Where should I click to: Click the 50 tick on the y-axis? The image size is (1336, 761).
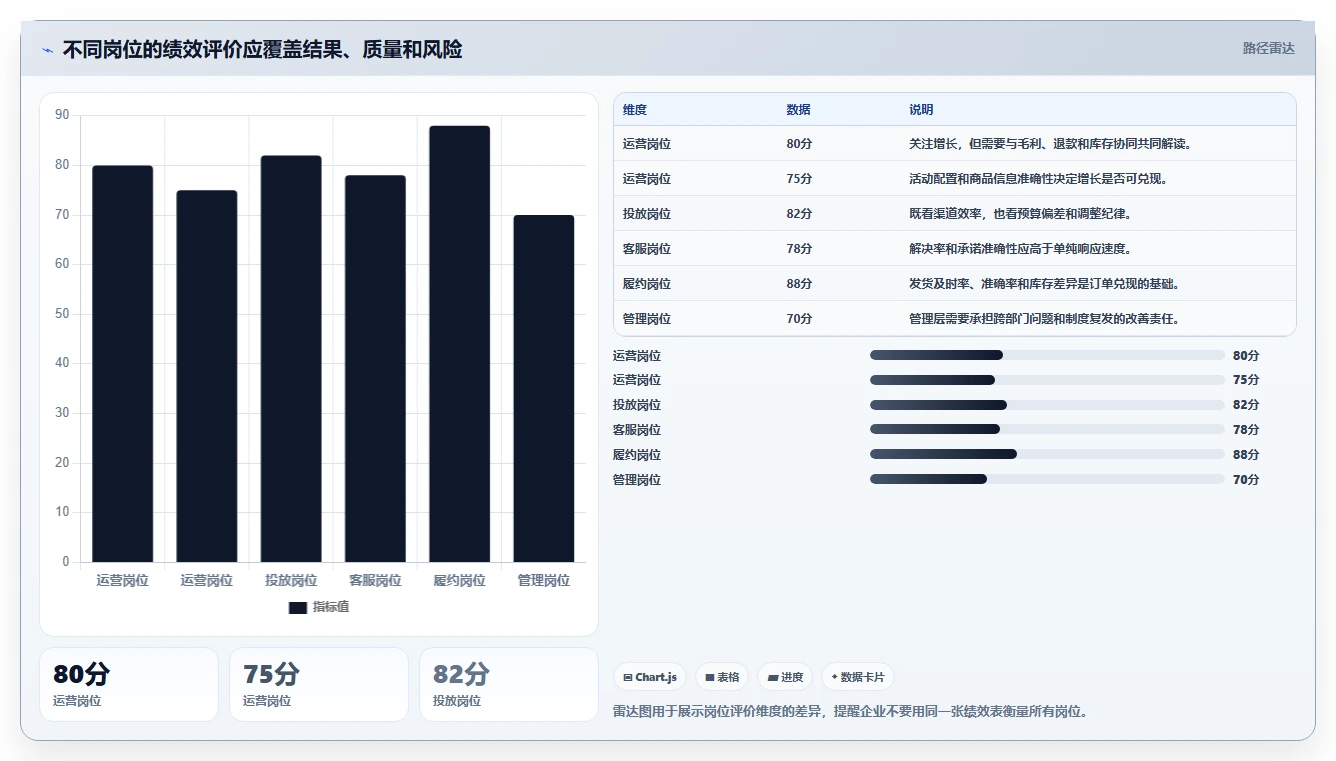coord(62,314)
